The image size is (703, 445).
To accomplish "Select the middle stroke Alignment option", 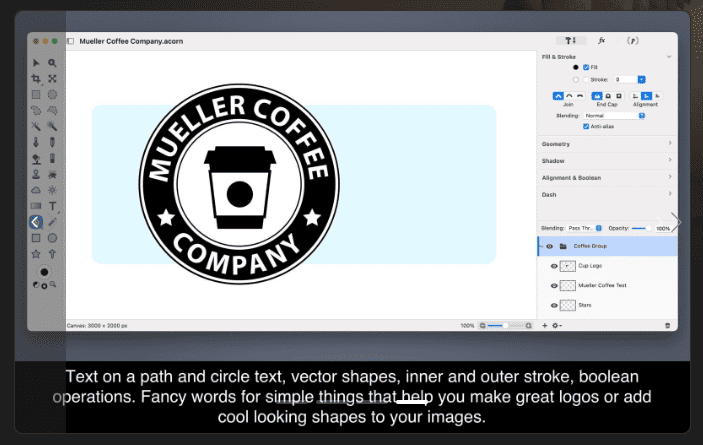I will click(646, 96).
